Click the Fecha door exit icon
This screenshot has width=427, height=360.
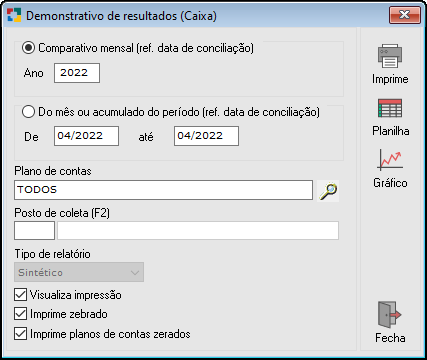tap(390, 315)
